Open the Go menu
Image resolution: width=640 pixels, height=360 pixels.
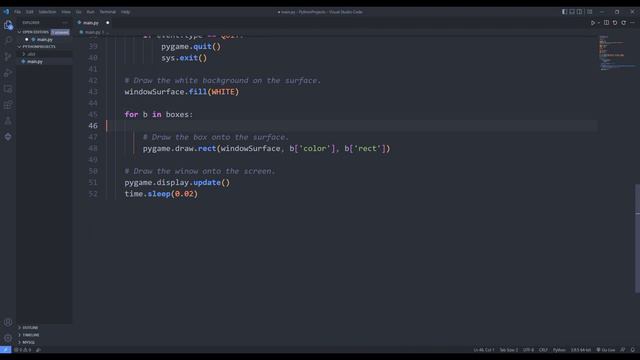coord(78,12)
